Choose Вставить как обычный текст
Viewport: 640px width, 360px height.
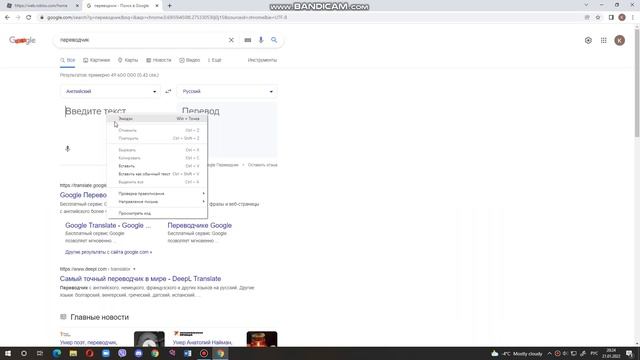point(158,174)
